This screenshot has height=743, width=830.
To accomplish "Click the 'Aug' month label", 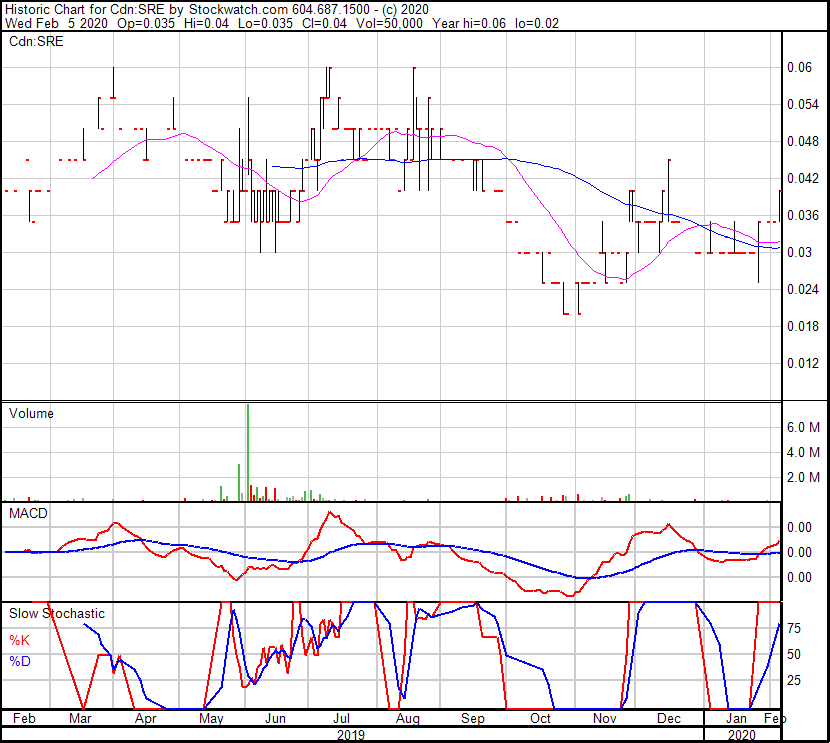I will pyautogui.click(x=408, y=719).
